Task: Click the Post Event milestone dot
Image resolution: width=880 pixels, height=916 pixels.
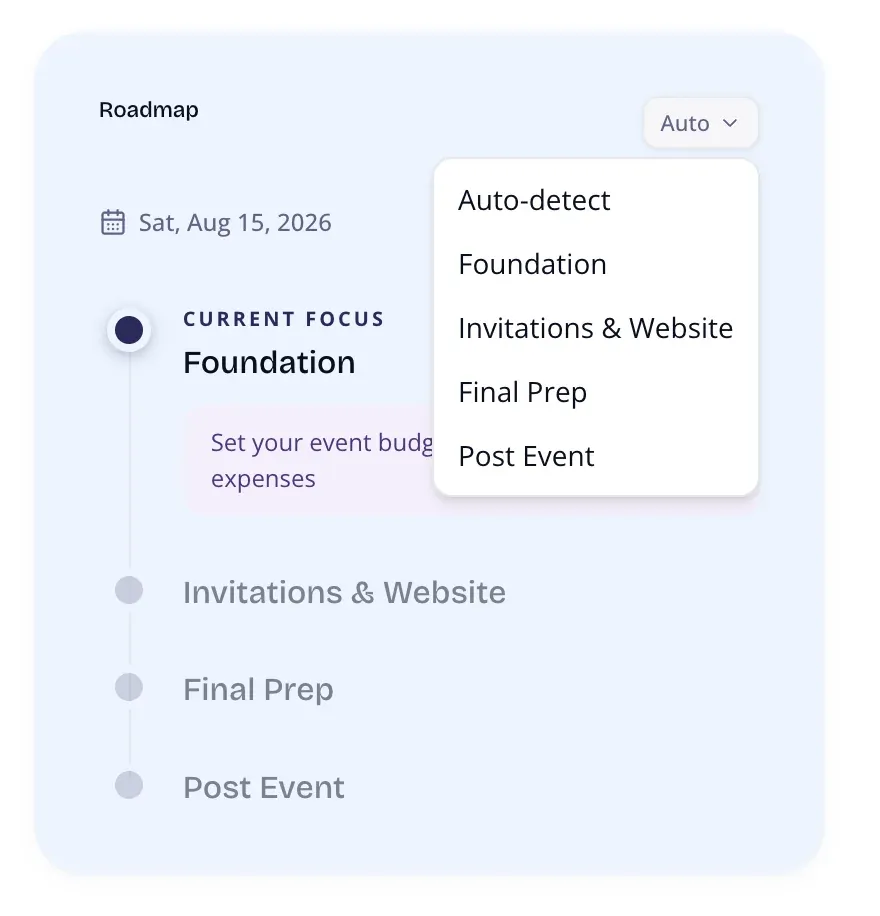Action: coord(128,785)
